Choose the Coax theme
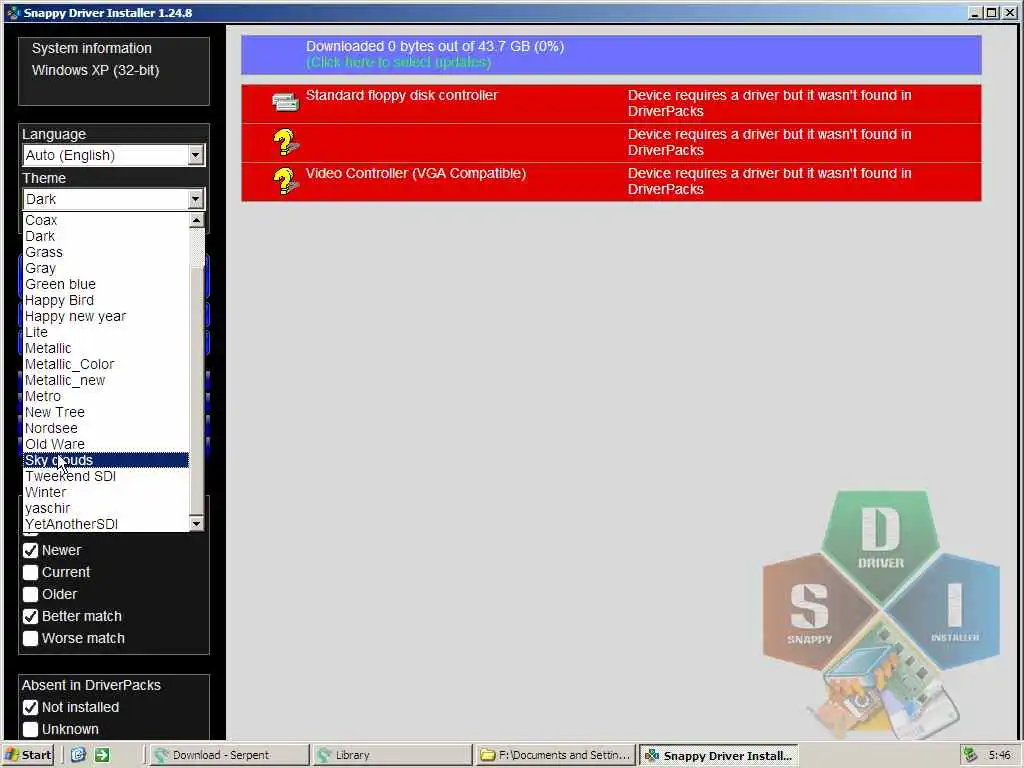 pyautogui.click(x=106, y=220)
